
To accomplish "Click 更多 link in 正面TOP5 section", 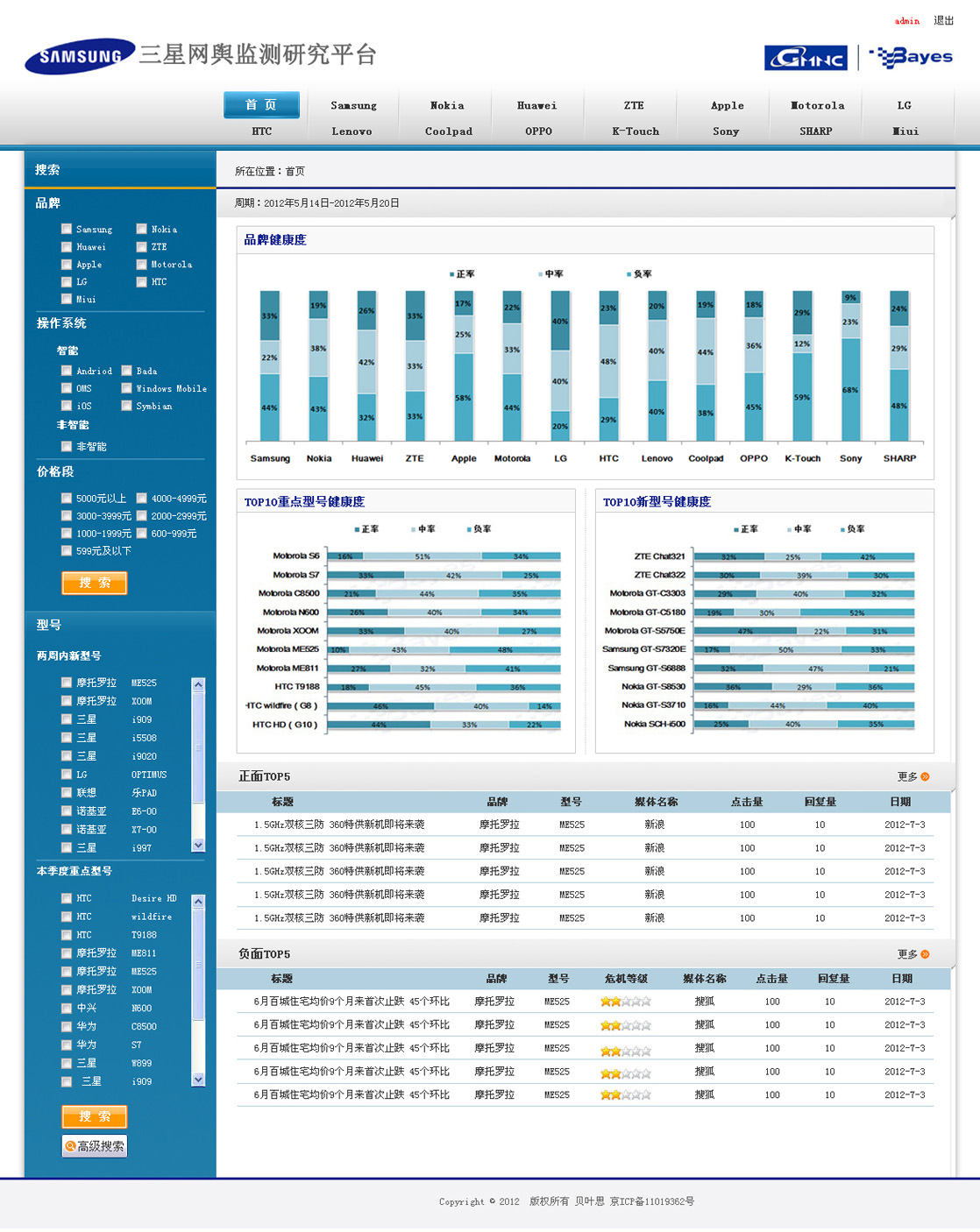I will click(907, 776).
